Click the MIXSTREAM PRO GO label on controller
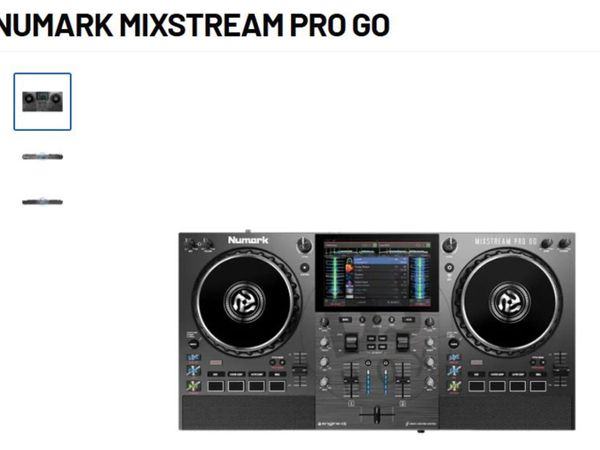600x450 pixels. pyautogui.click(x=505, y=241)
